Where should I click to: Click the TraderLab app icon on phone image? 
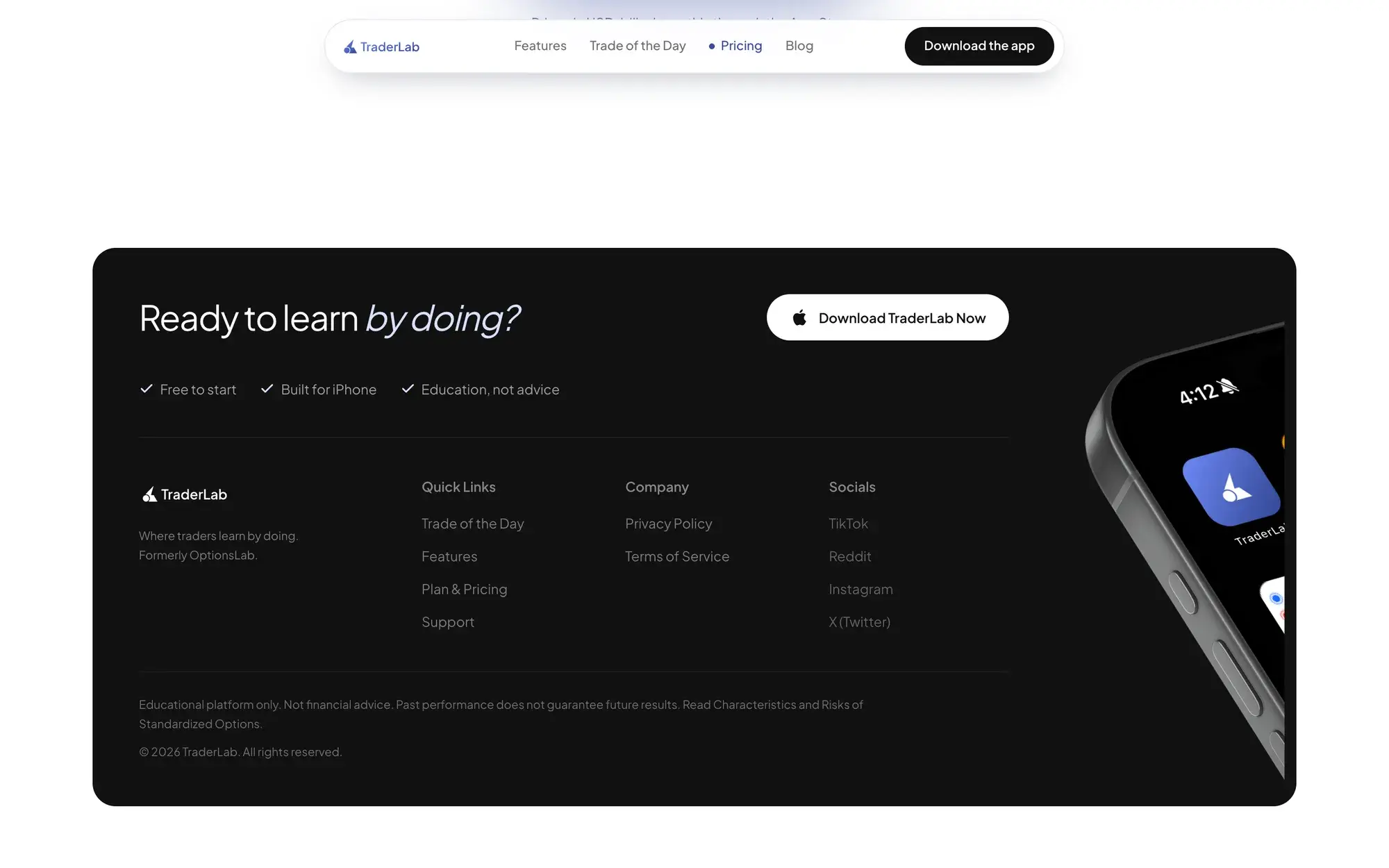(x=1231, y=487)
